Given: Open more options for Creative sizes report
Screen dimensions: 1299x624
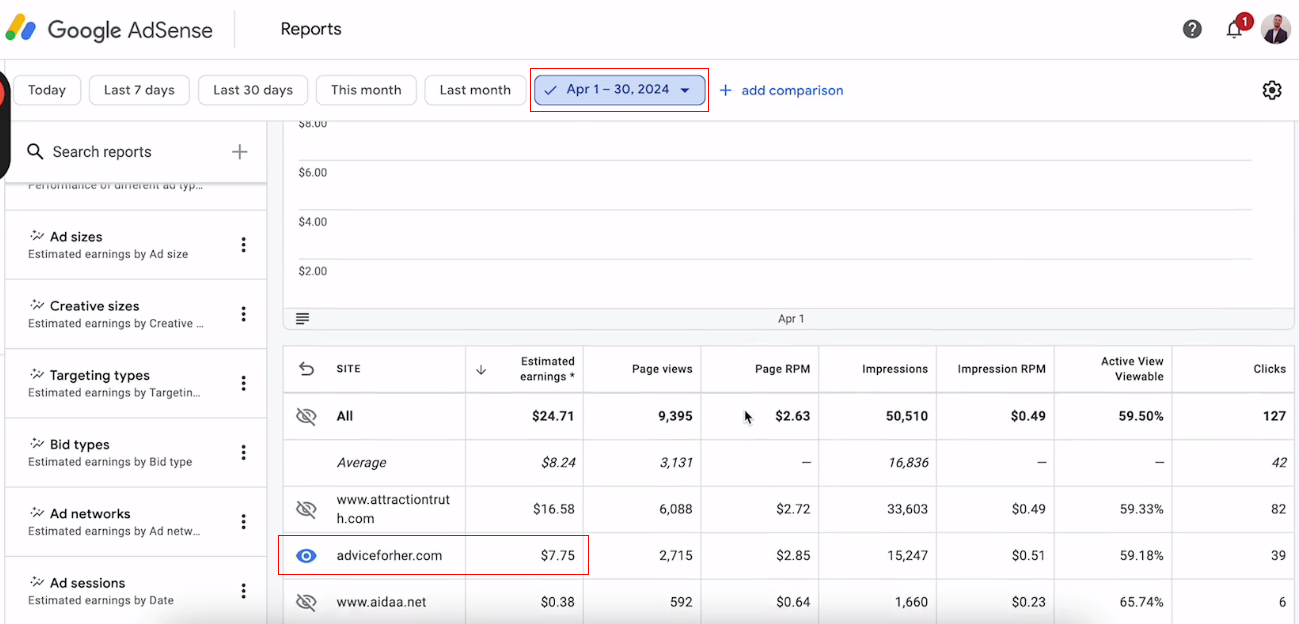Looking at the screenshot, I should (243, 314).
